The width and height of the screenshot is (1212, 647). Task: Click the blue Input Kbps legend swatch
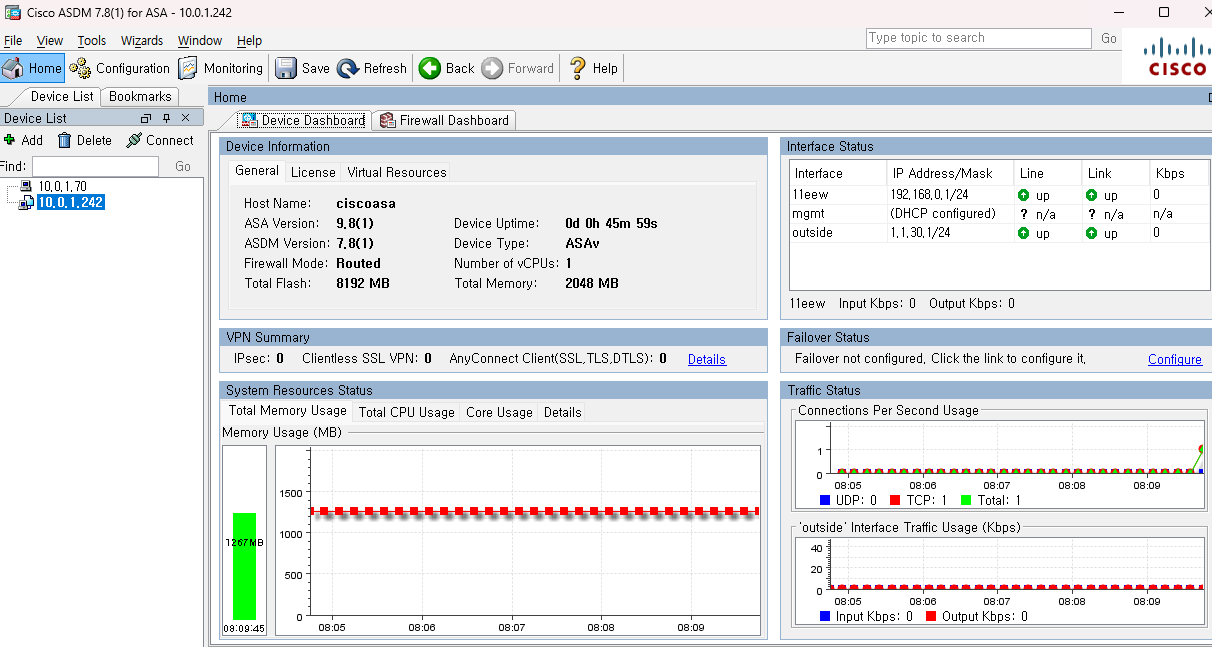point(825,616)
